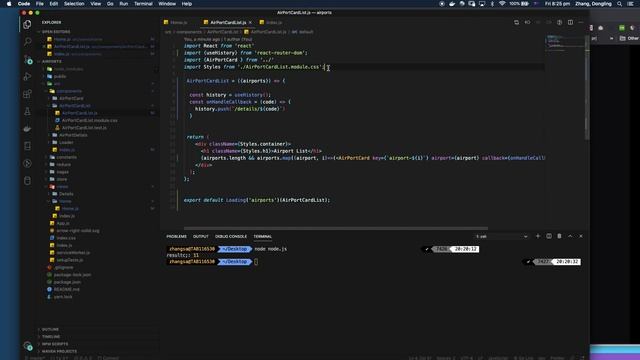The image size is (640, 360).
Task: Add a new terminal with plus icon
Action: click(538, 236)
